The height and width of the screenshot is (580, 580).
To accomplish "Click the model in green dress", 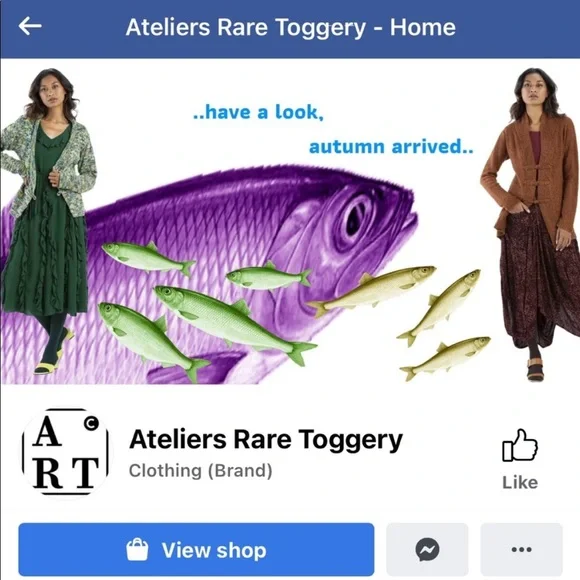I will coord(46,222).
